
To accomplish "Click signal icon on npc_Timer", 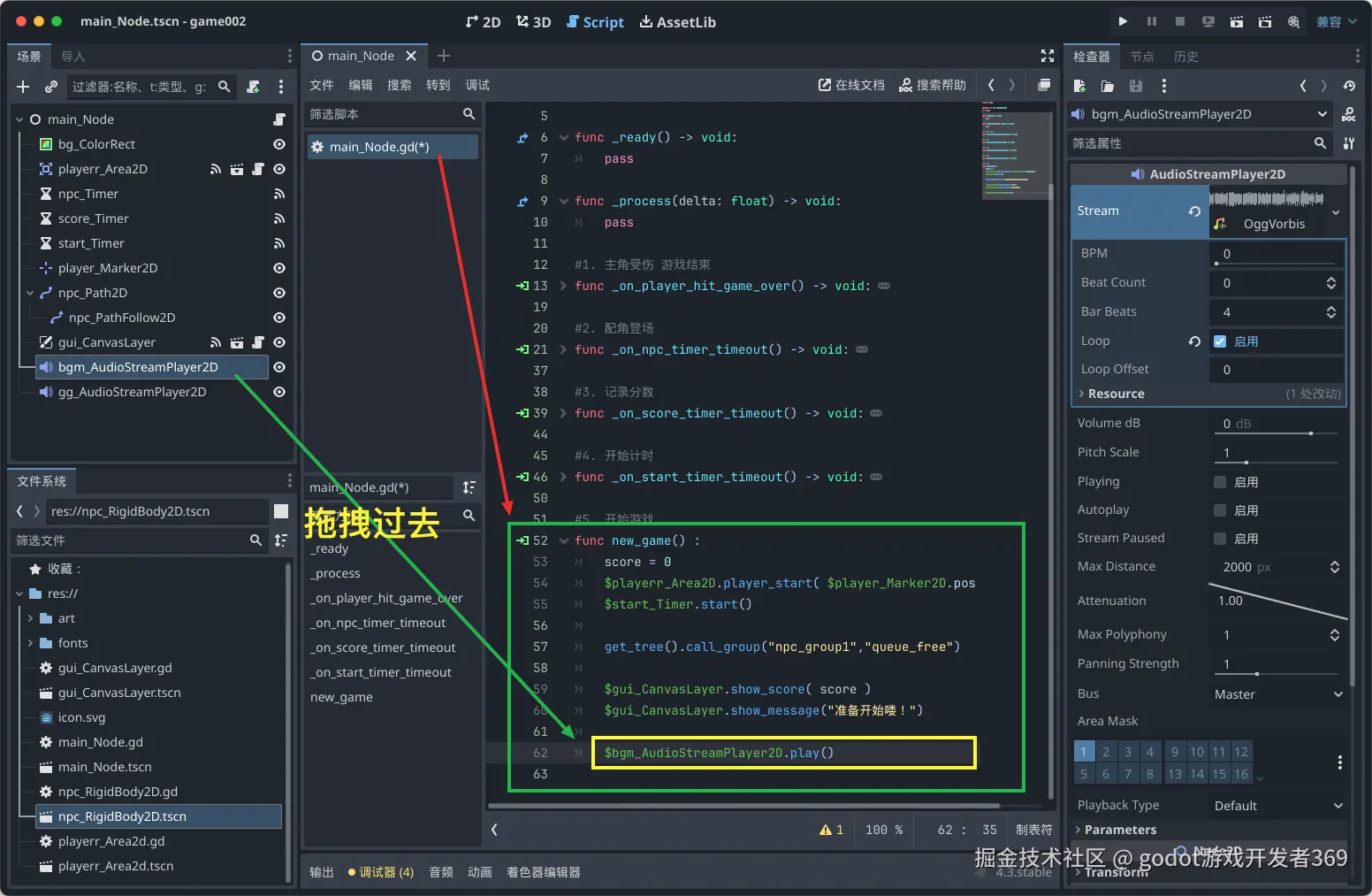I will tap(279, 194).
